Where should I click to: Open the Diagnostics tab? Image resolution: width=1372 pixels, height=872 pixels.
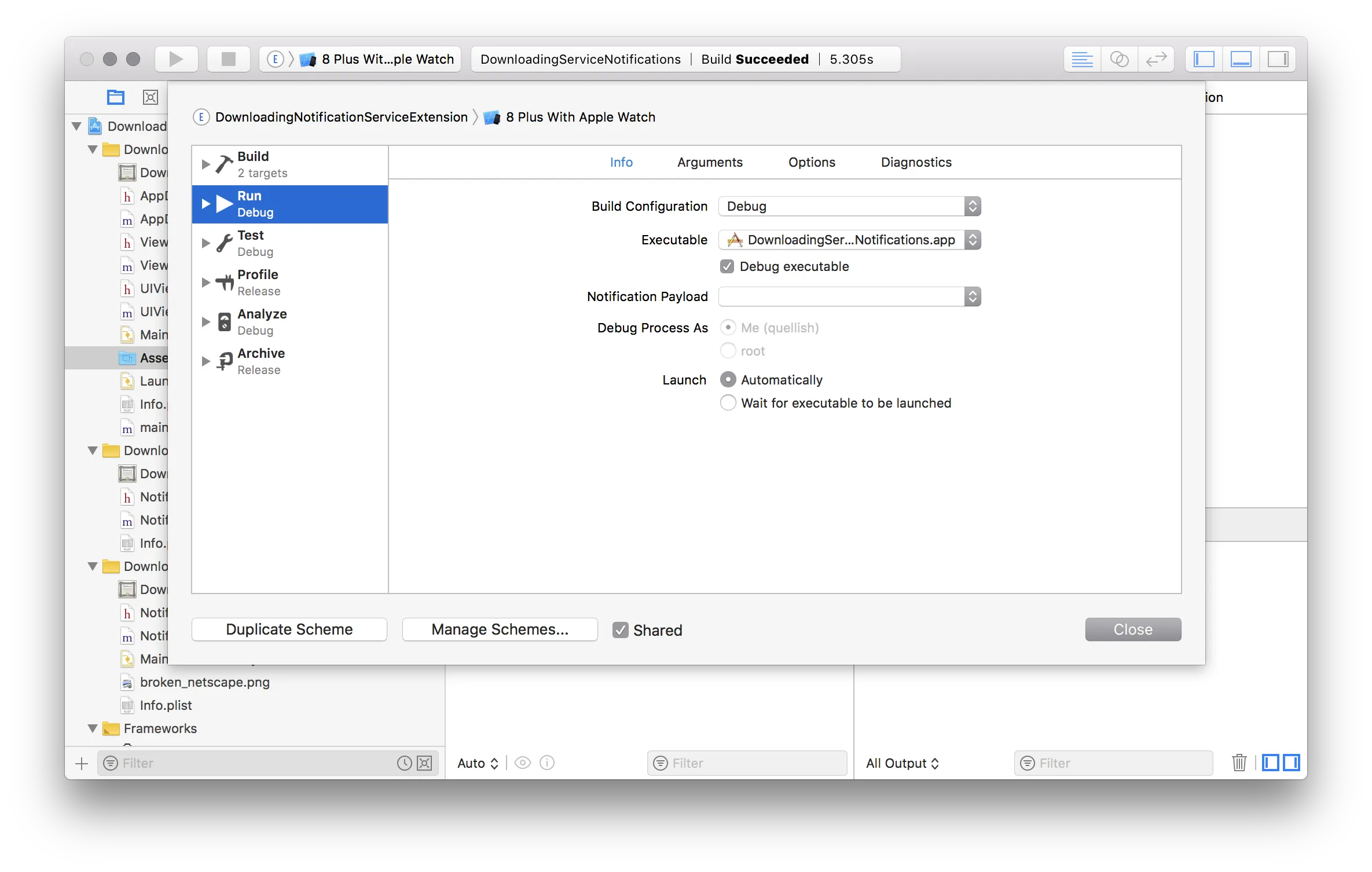click(x=916, y=162)
